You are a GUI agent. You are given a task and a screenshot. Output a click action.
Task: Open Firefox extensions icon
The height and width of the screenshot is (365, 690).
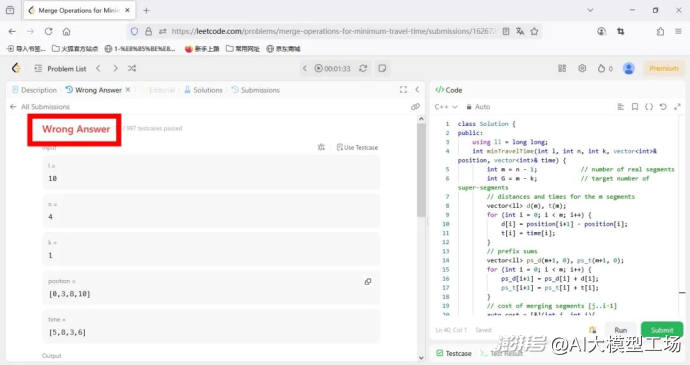click(660, 31)
